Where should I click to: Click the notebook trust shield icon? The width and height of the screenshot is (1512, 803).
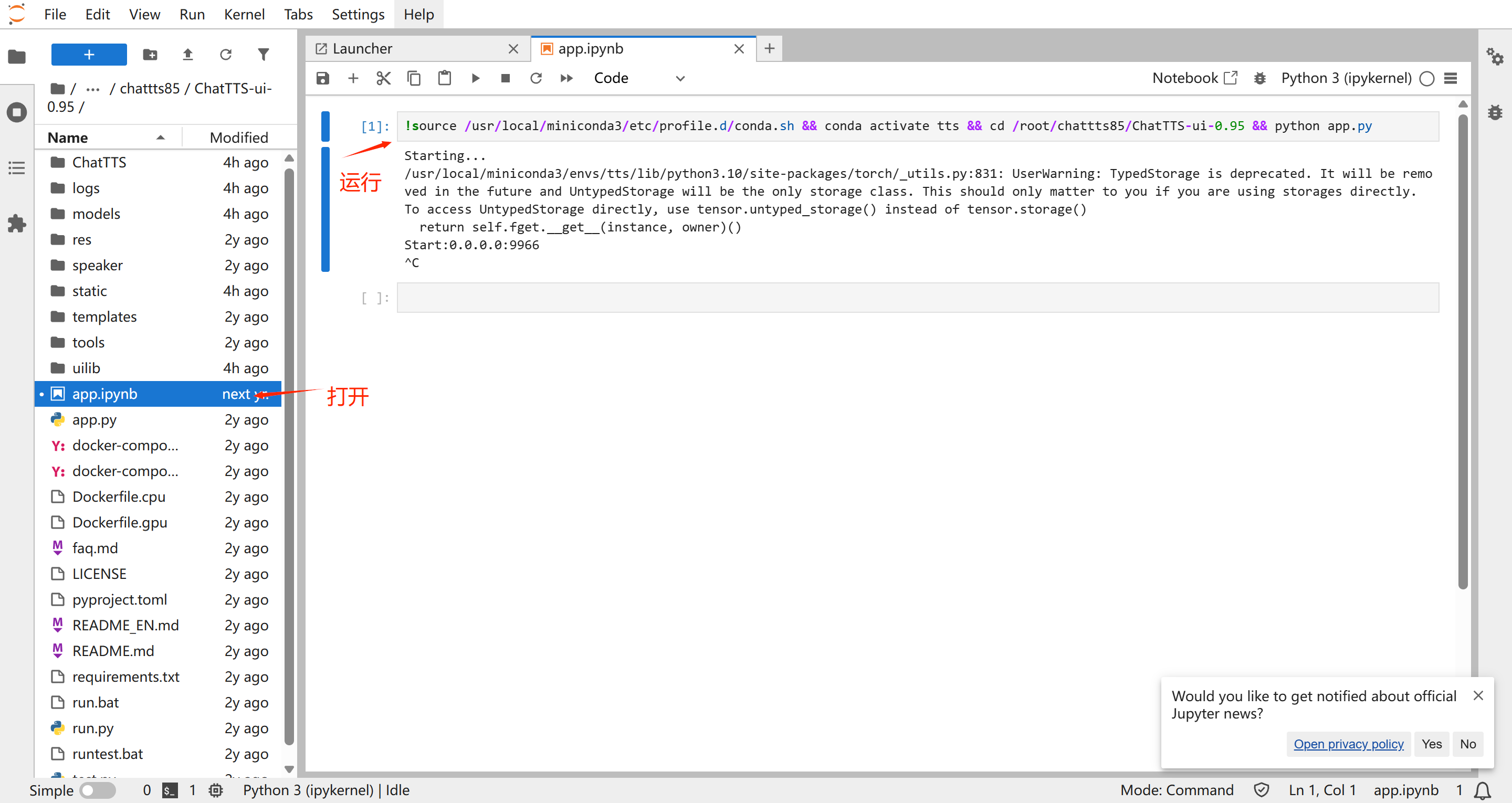[x=1262, y=790]
